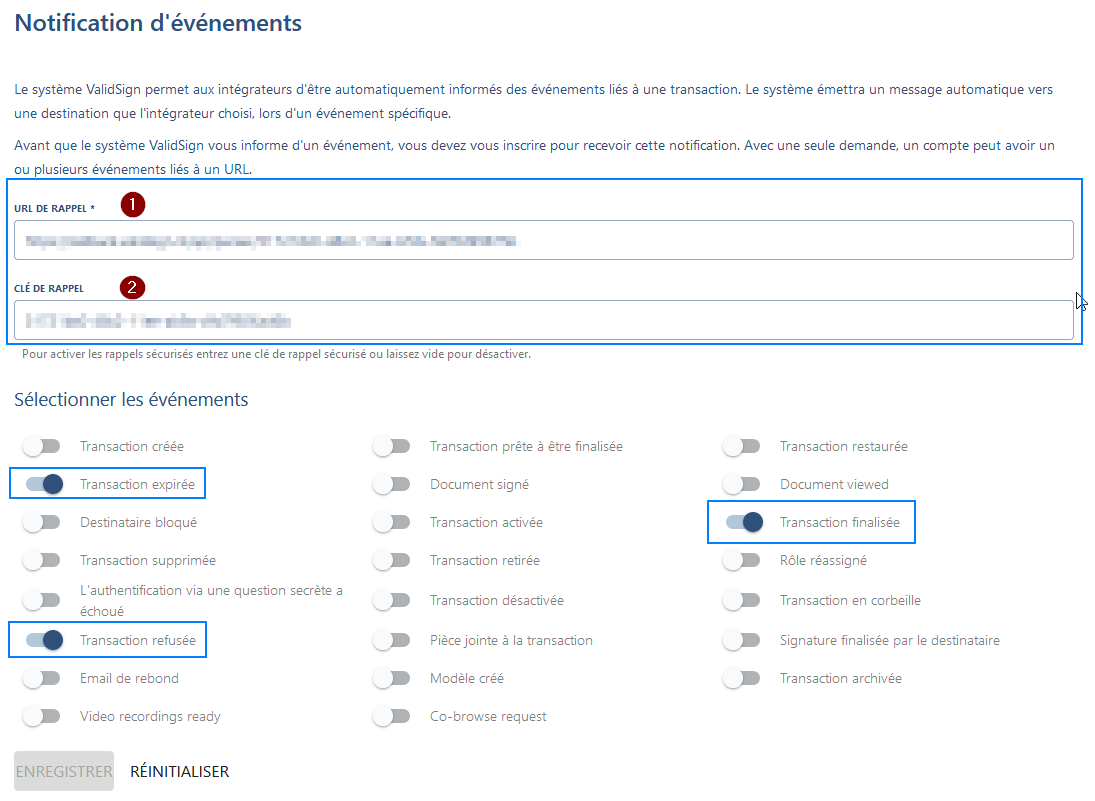Enable the Transaction créée toggle
The height and width of the screenshot is (801, 1095).
(x=42, y=446)
